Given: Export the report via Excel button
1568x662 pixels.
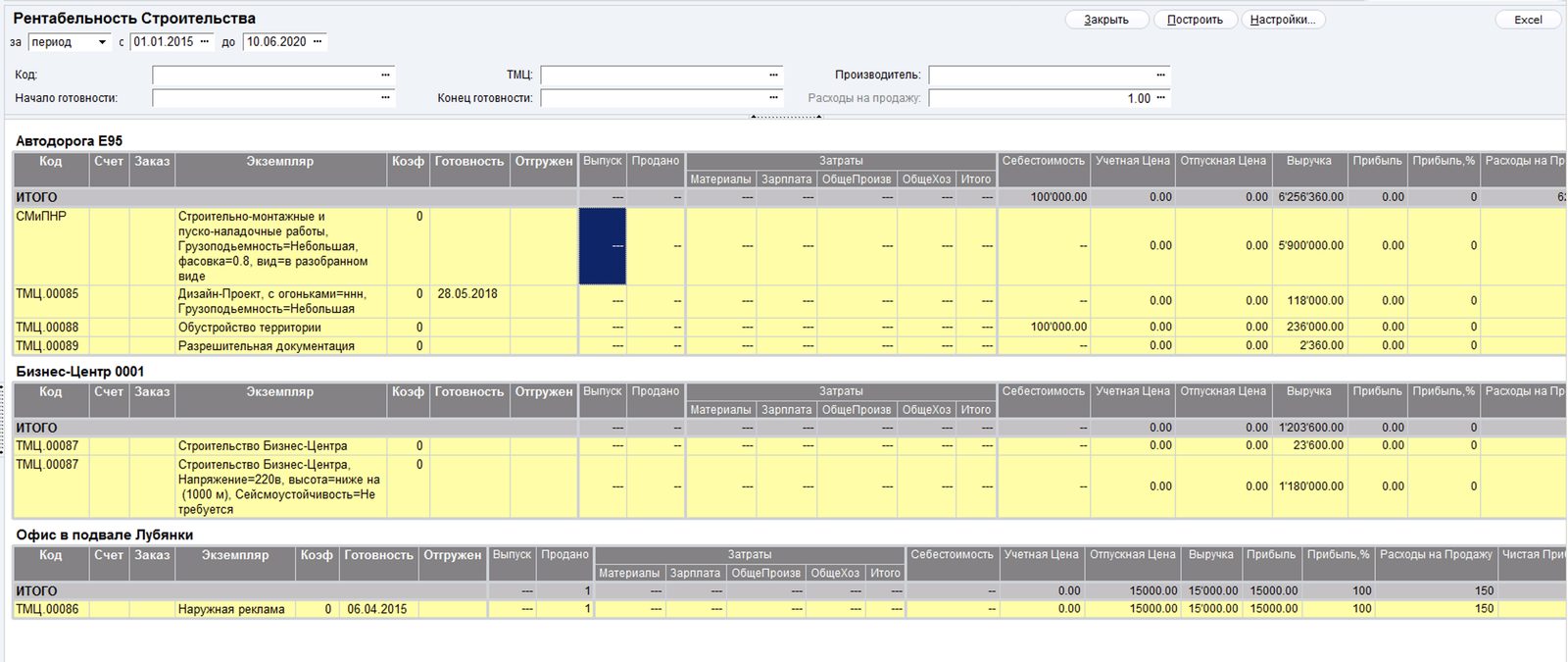Looking at the screenshot, I should tap(1528, 20).
